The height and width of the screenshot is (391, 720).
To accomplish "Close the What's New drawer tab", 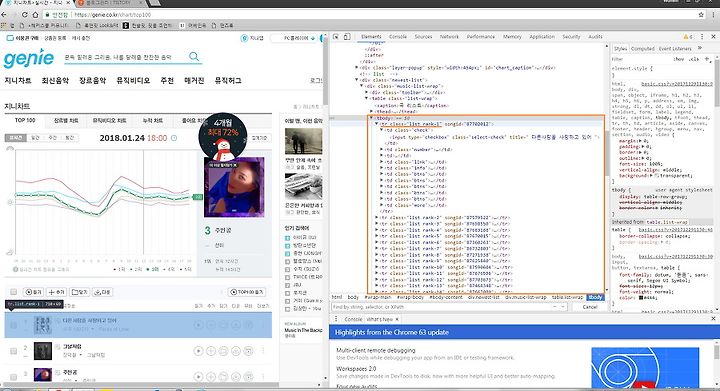I will coord(397,319).
